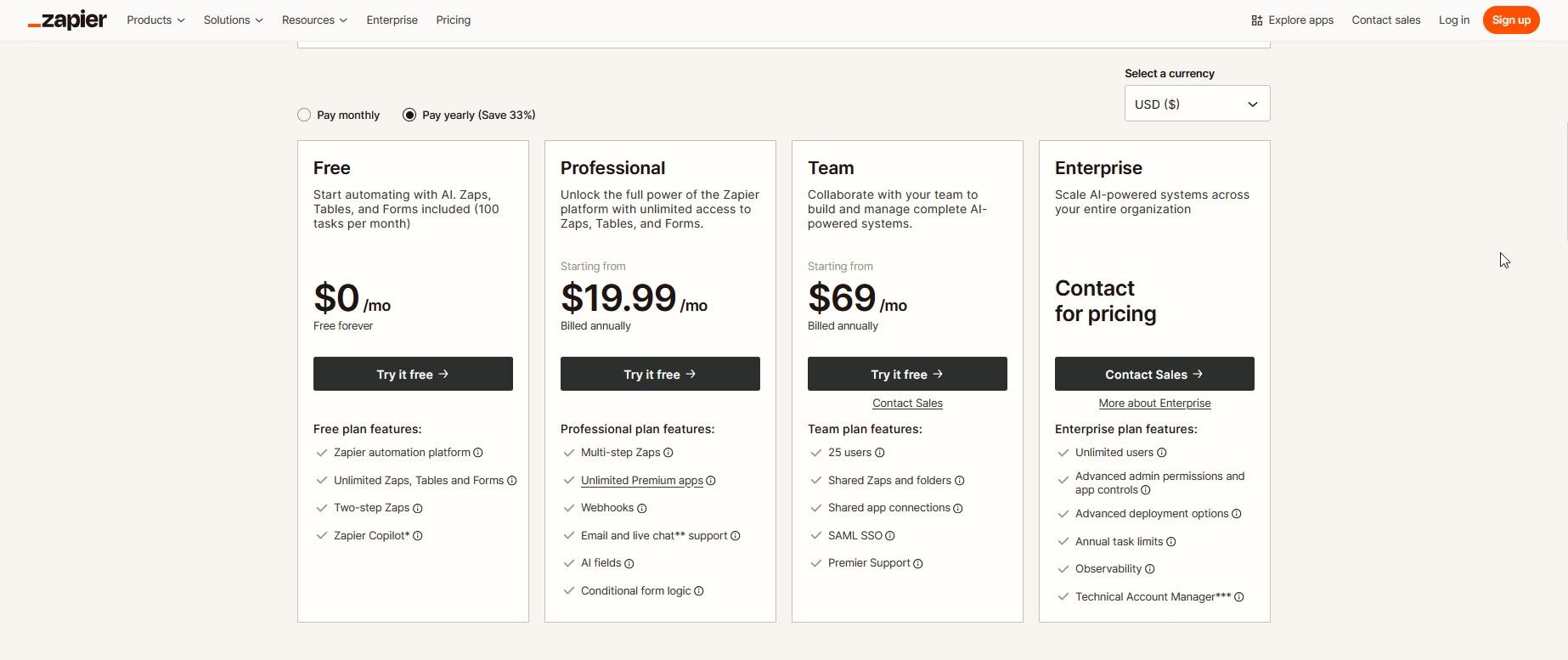The height and width of the screenshot is (660, 1568).
Task: Click the orange Sign up button
Action: 1511,20
